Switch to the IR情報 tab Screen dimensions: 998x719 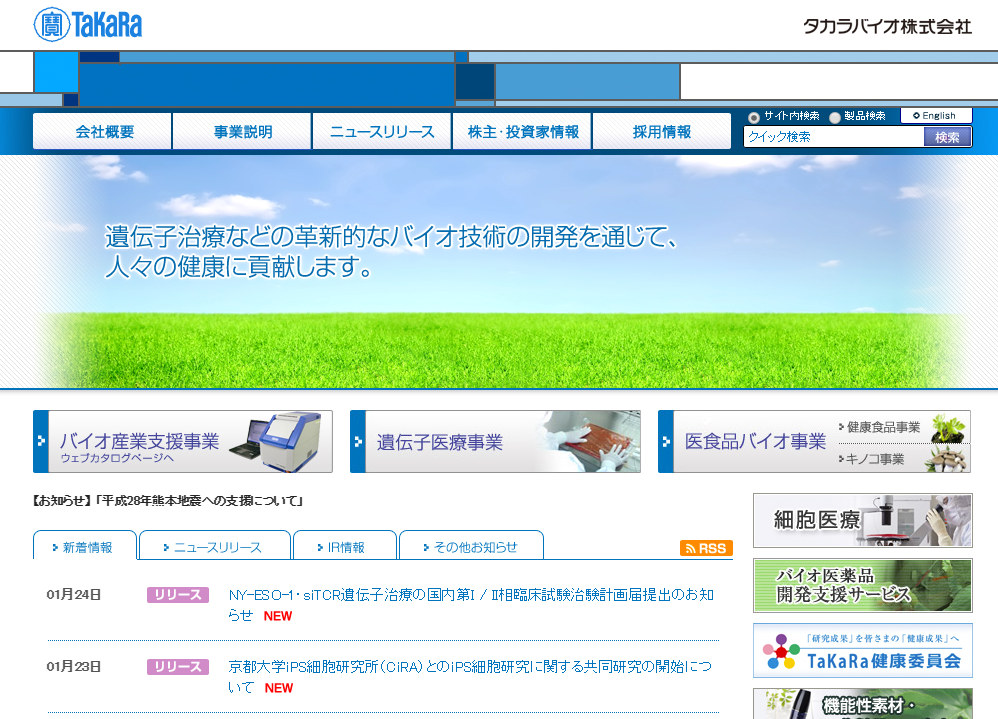(345, 546)
